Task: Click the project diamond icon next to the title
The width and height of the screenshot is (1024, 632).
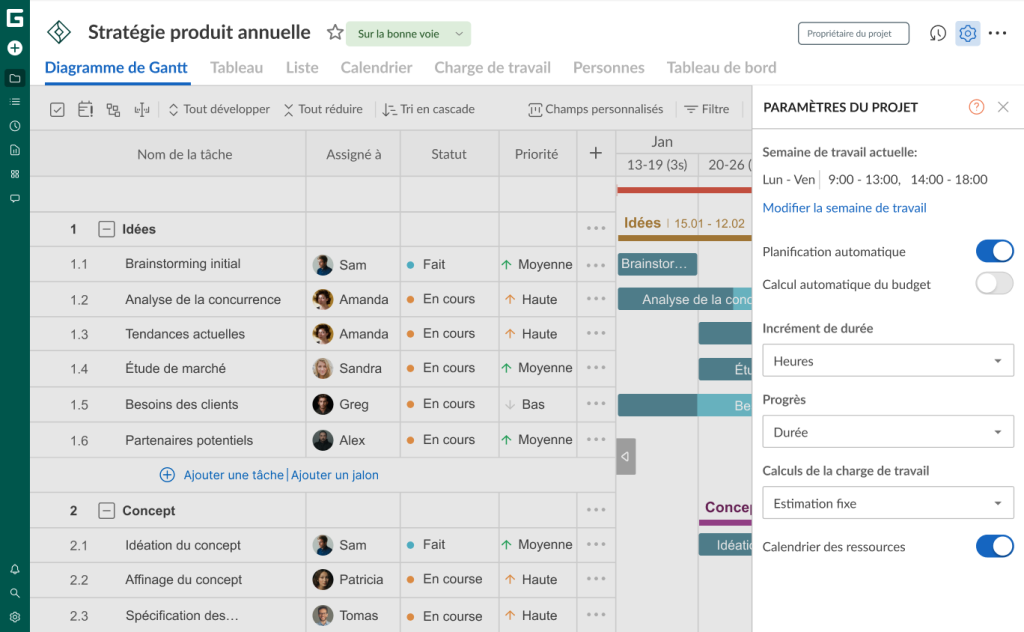Action: coord(59,32)
